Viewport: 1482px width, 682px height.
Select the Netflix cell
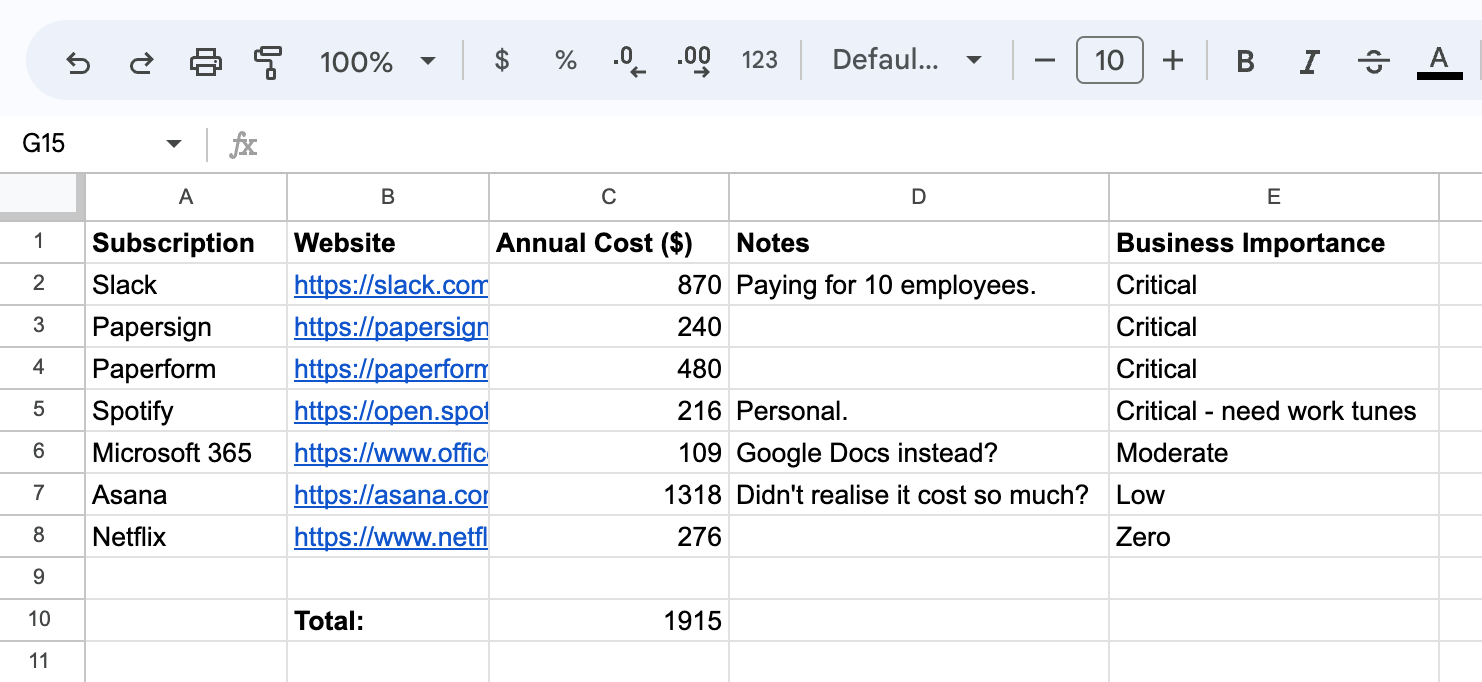point(186,537)
